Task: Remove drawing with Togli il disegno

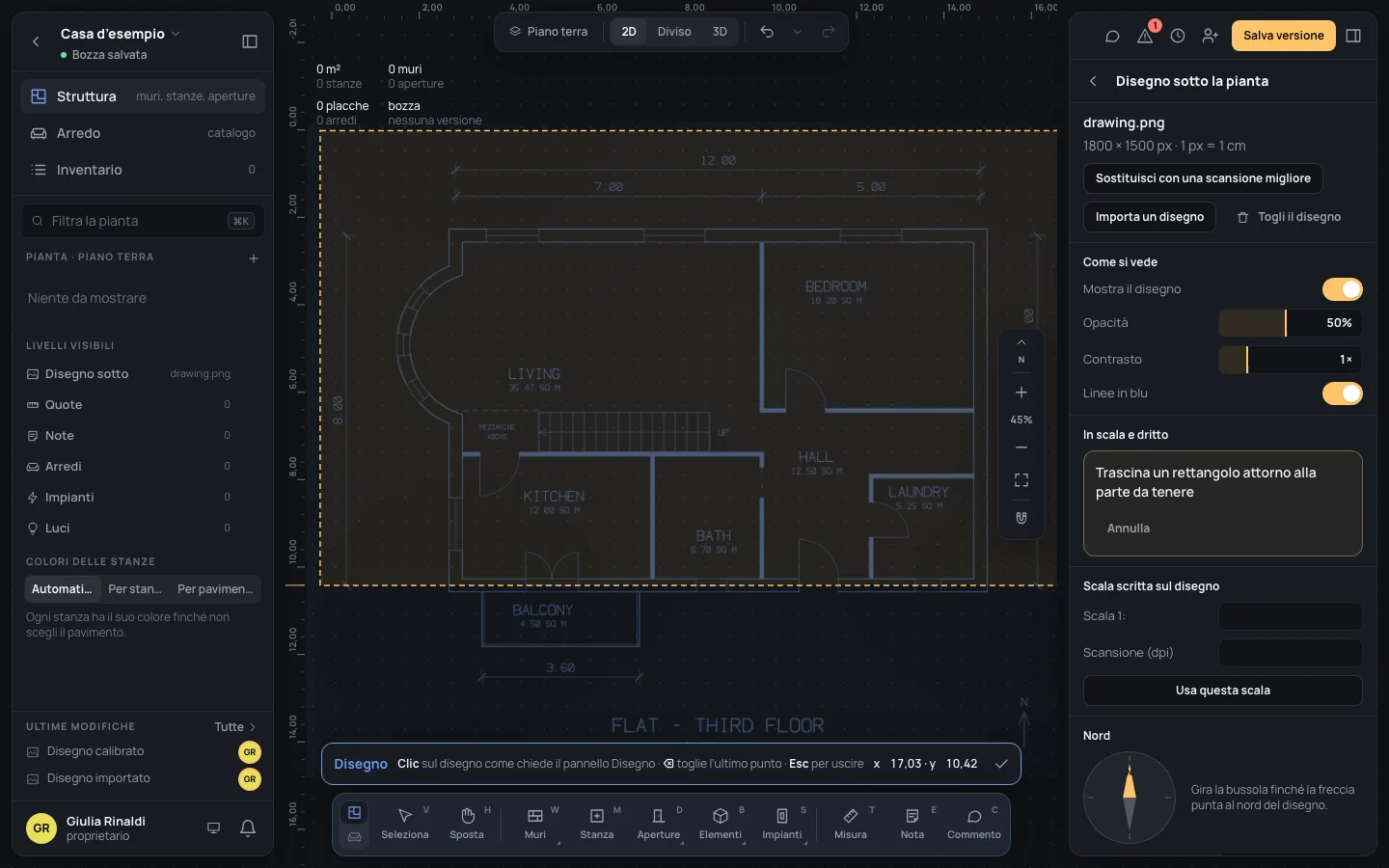Action: coord(1289,217)
